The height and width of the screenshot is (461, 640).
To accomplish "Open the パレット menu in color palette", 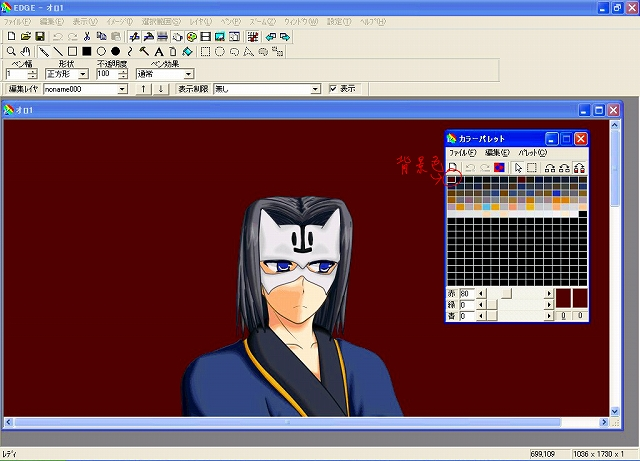I will 533,153.
